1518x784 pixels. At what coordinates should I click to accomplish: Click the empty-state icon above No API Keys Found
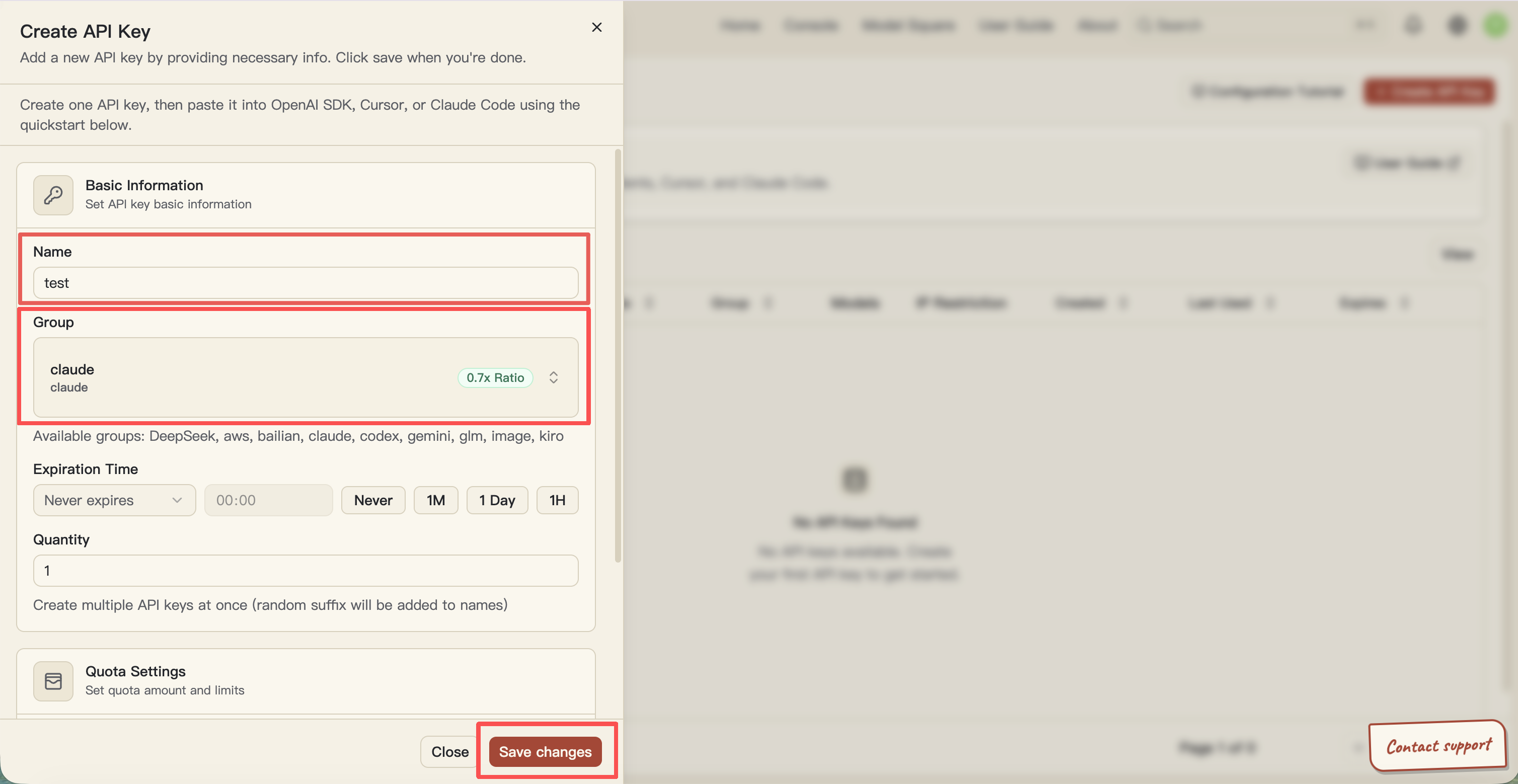(855, 480)
